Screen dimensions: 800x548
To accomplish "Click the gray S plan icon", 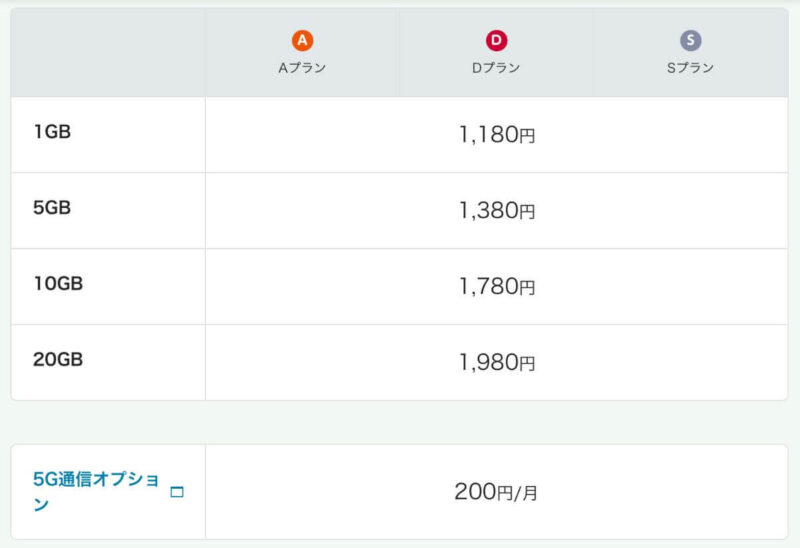I will click(690, 40).
